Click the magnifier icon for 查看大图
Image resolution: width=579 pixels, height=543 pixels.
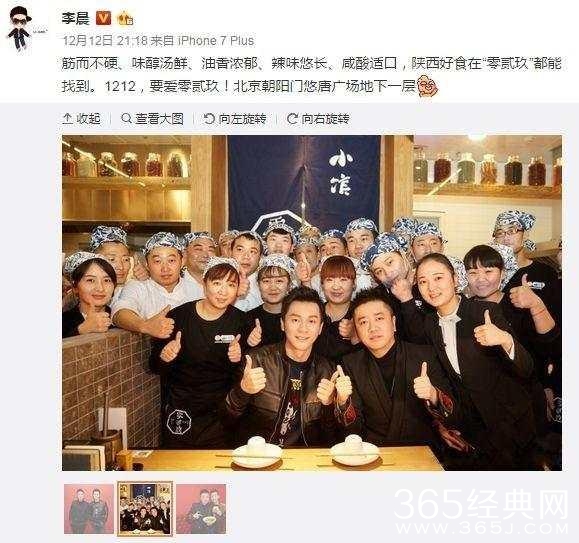pyautogui.click(x=126, y=118)
